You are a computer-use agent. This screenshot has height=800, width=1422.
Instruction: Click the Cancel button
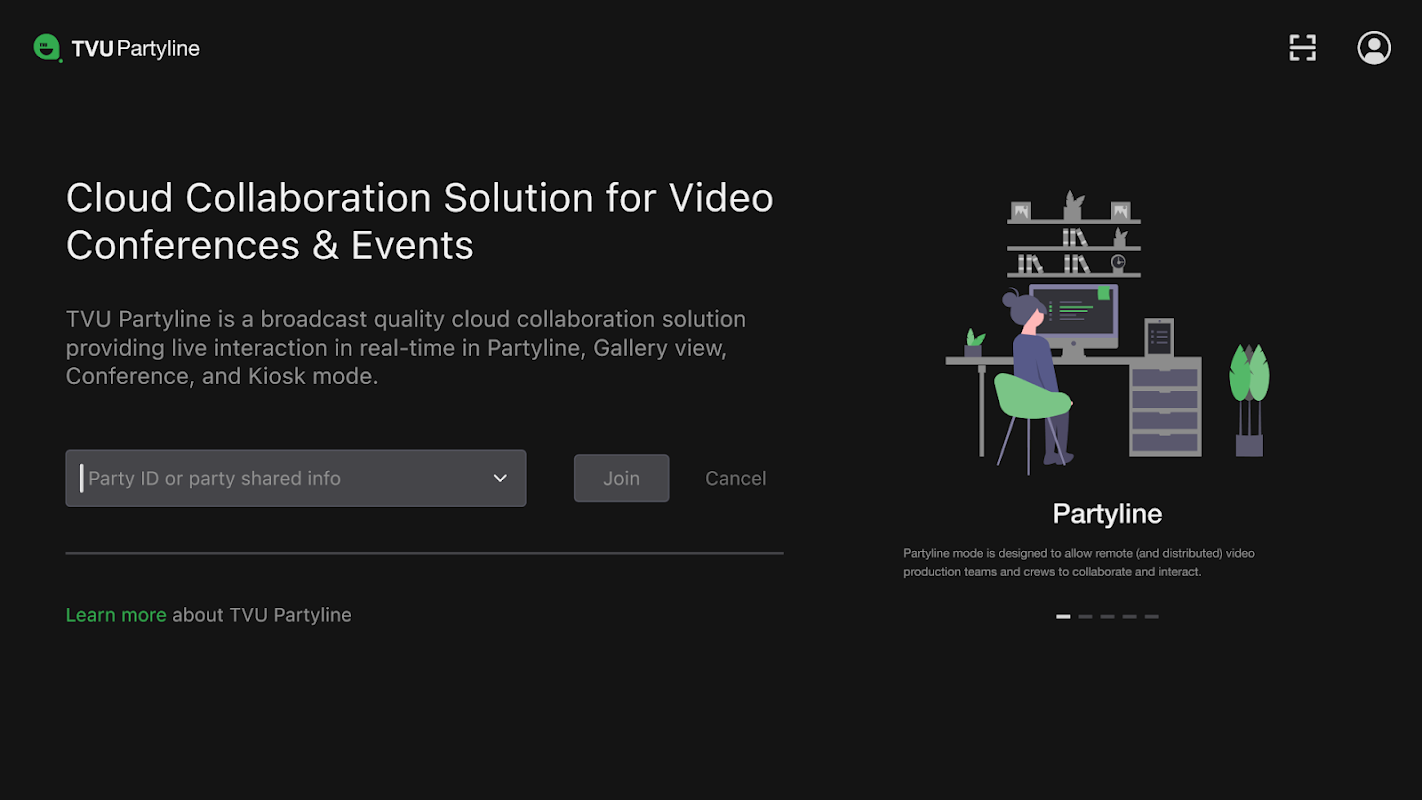point(735,478)
